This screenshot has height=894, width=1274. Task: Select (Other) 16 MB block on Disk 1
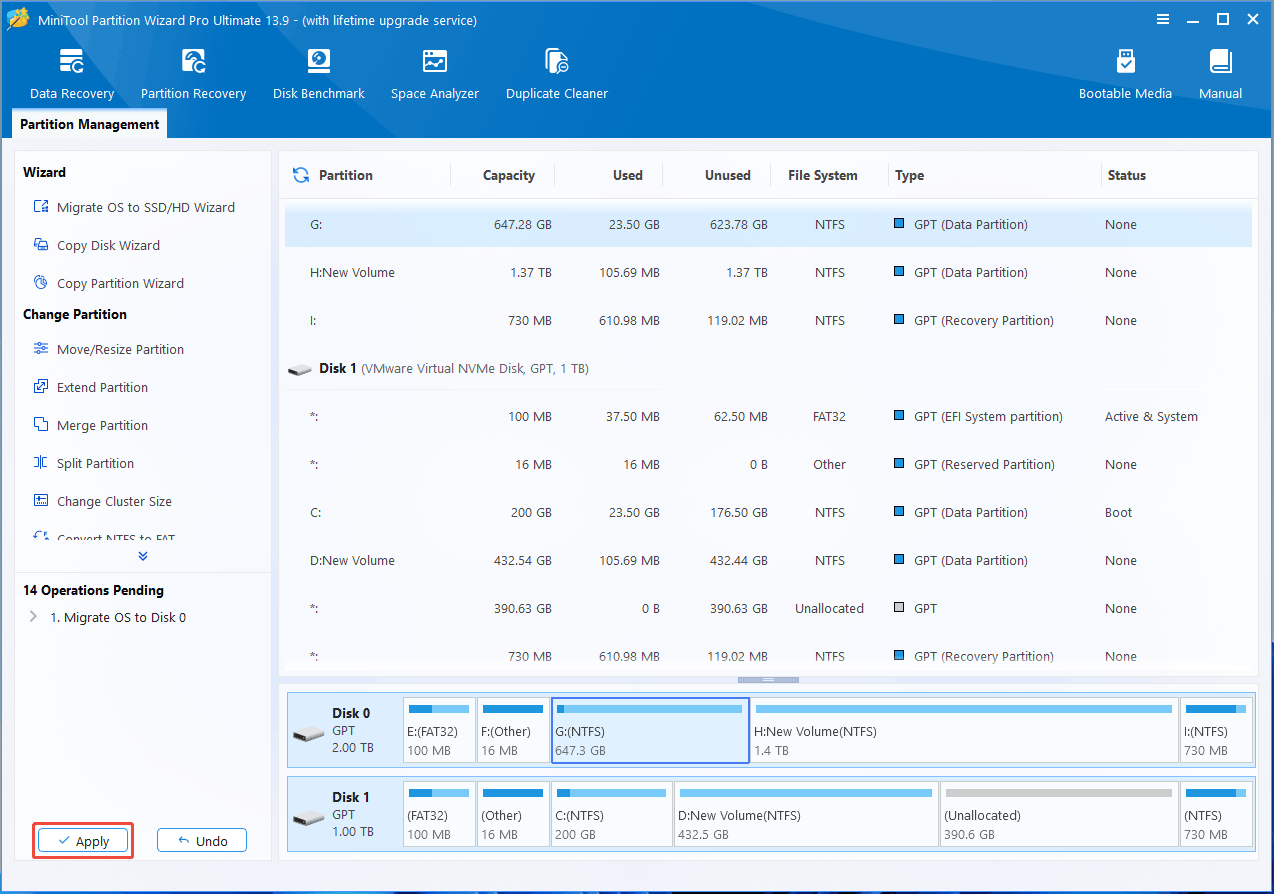pos(513,815)
